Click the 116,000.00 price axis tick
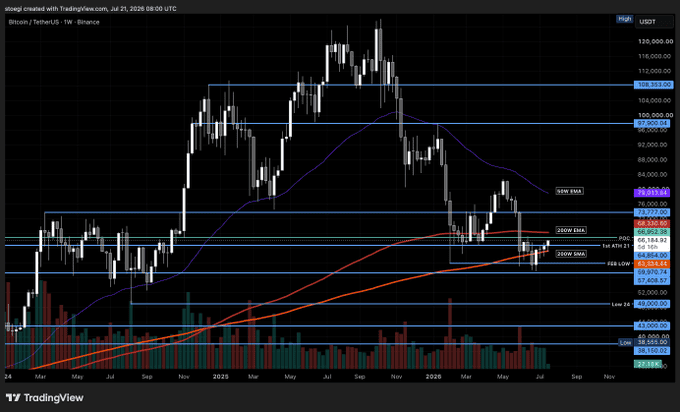The width and height of the screenshot is (680, 412). click(655, 56)
